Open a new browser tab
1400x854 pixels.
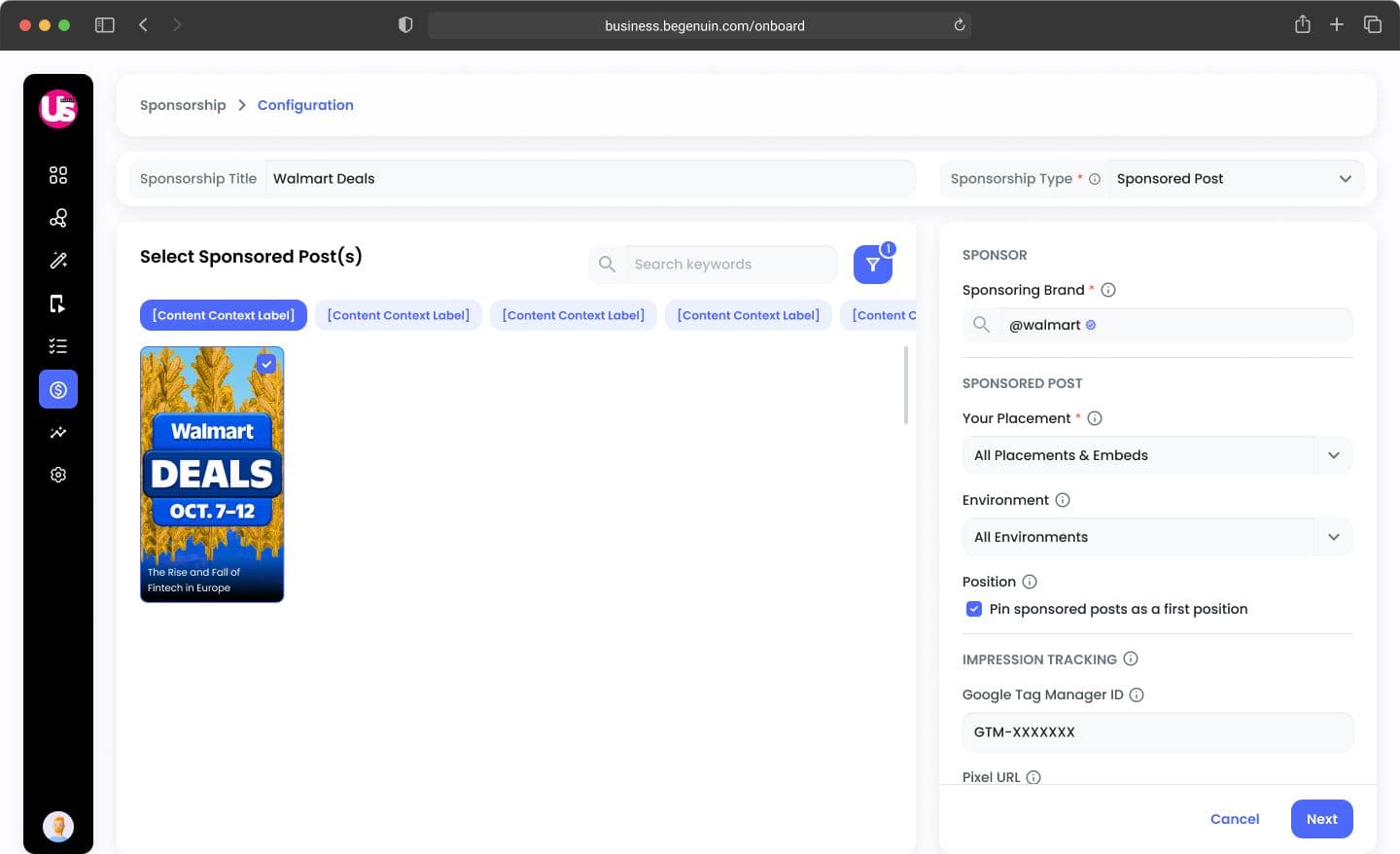coord(1337,24)
